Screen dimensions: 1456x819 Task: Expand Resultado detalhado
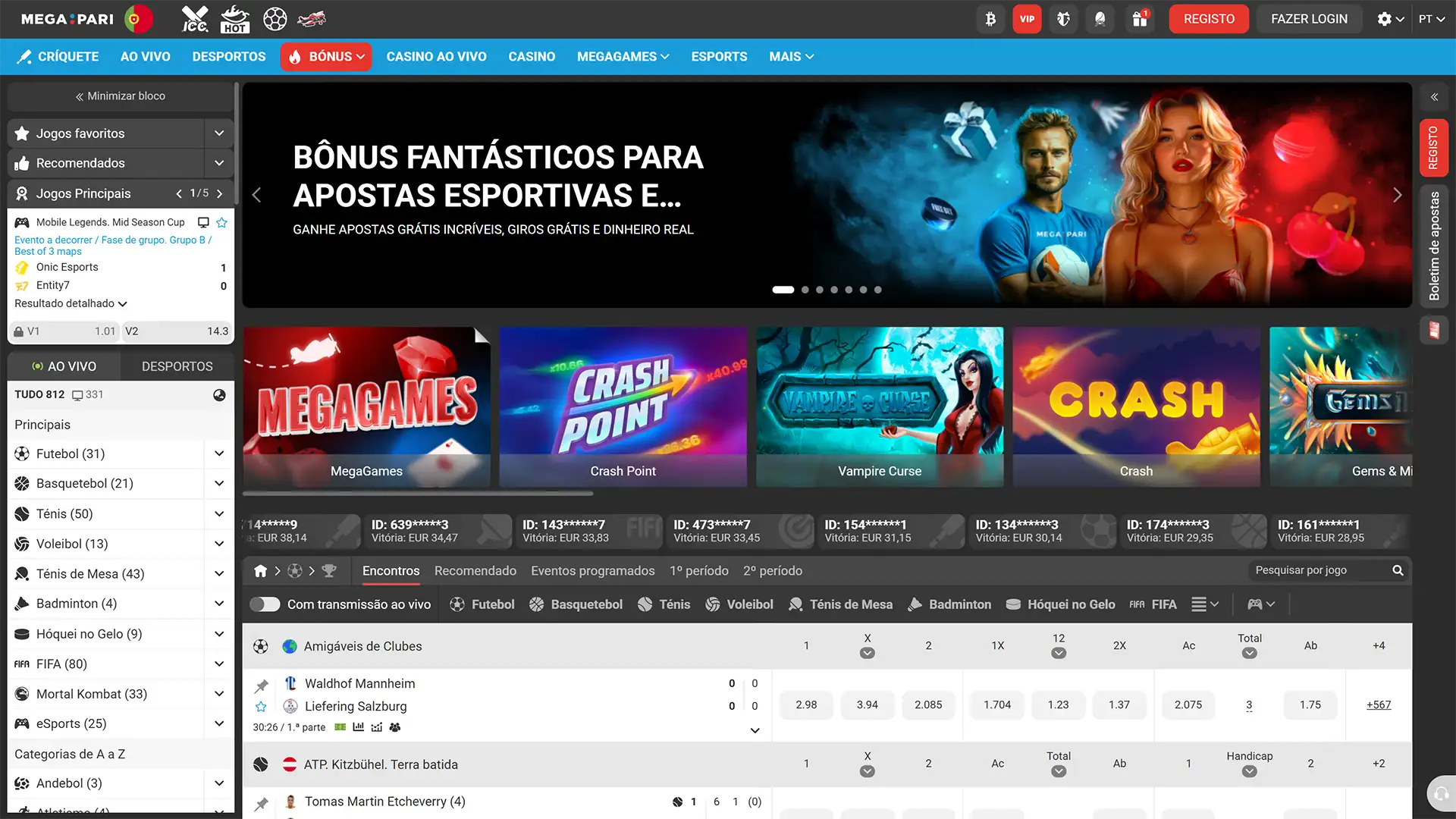71,303
